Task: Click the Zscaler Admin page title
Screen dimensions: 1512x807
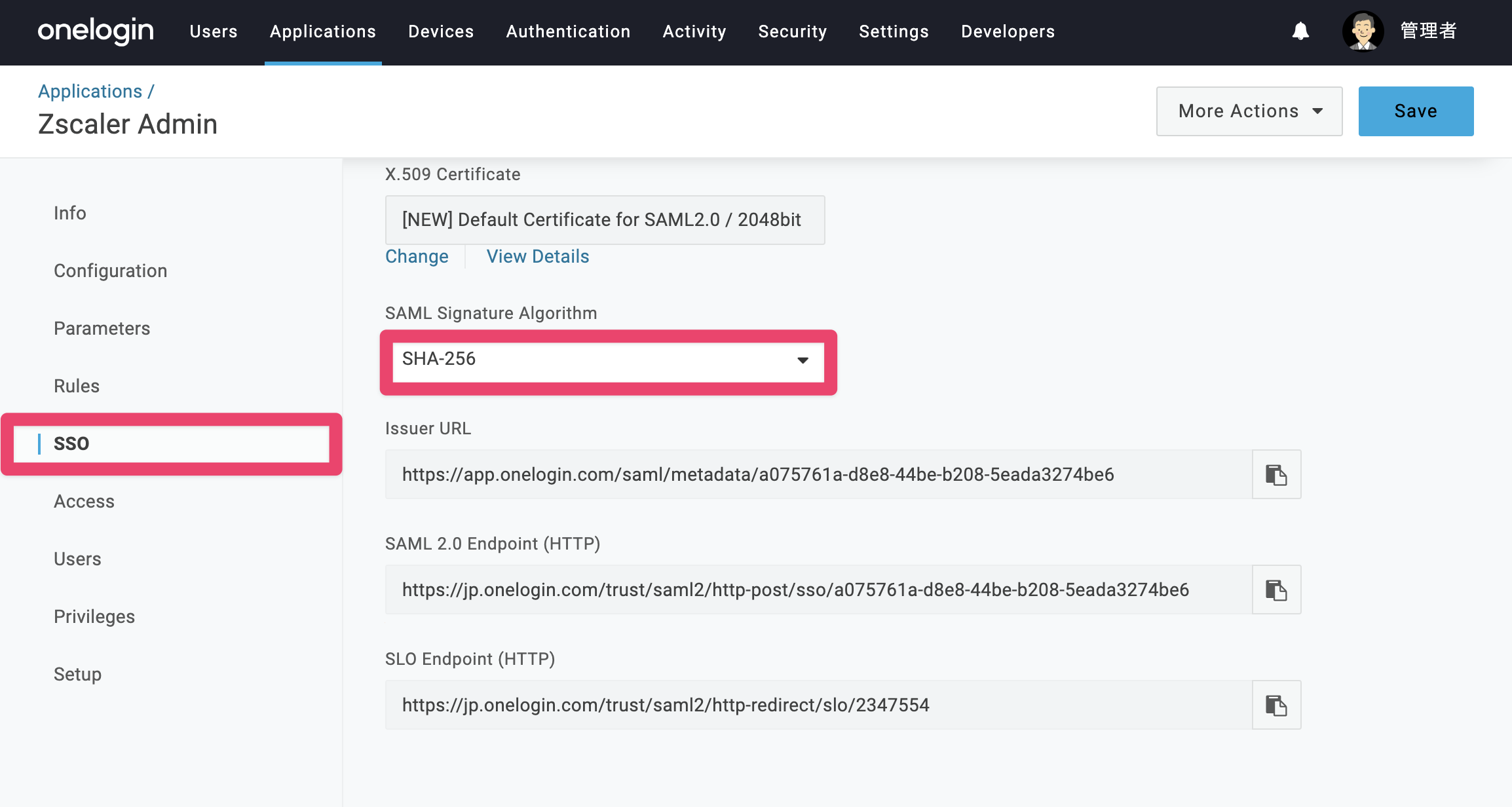Action: pos(128,124)
